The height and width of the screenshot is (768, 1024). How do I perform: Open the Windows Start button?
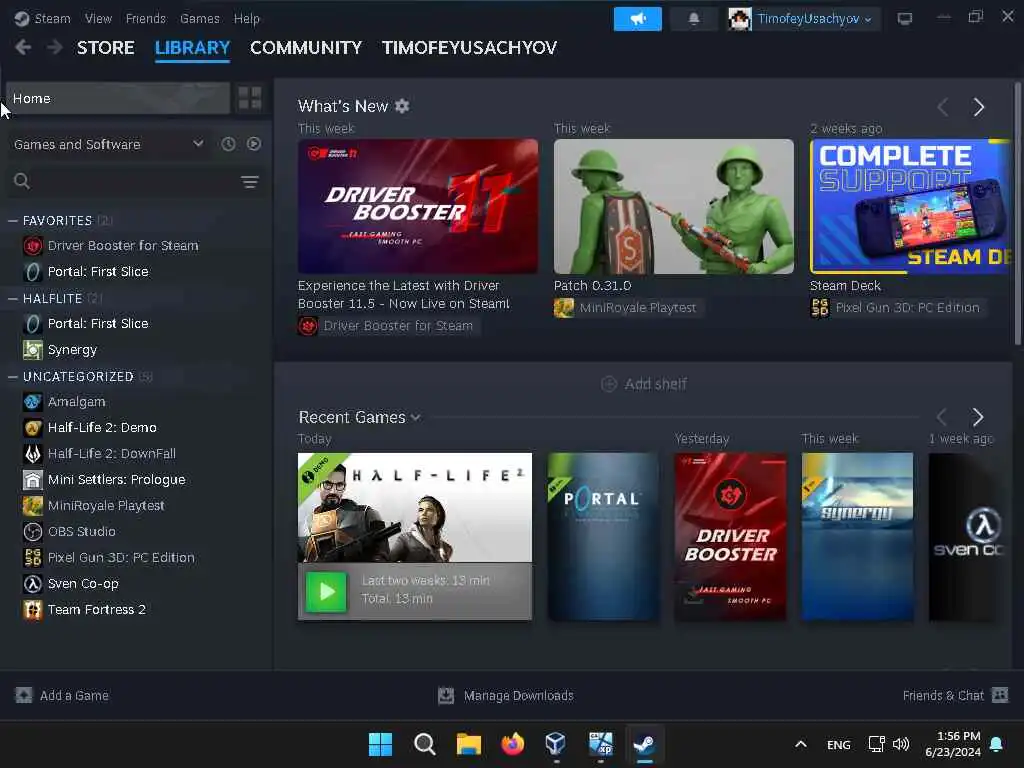point(380,744)
